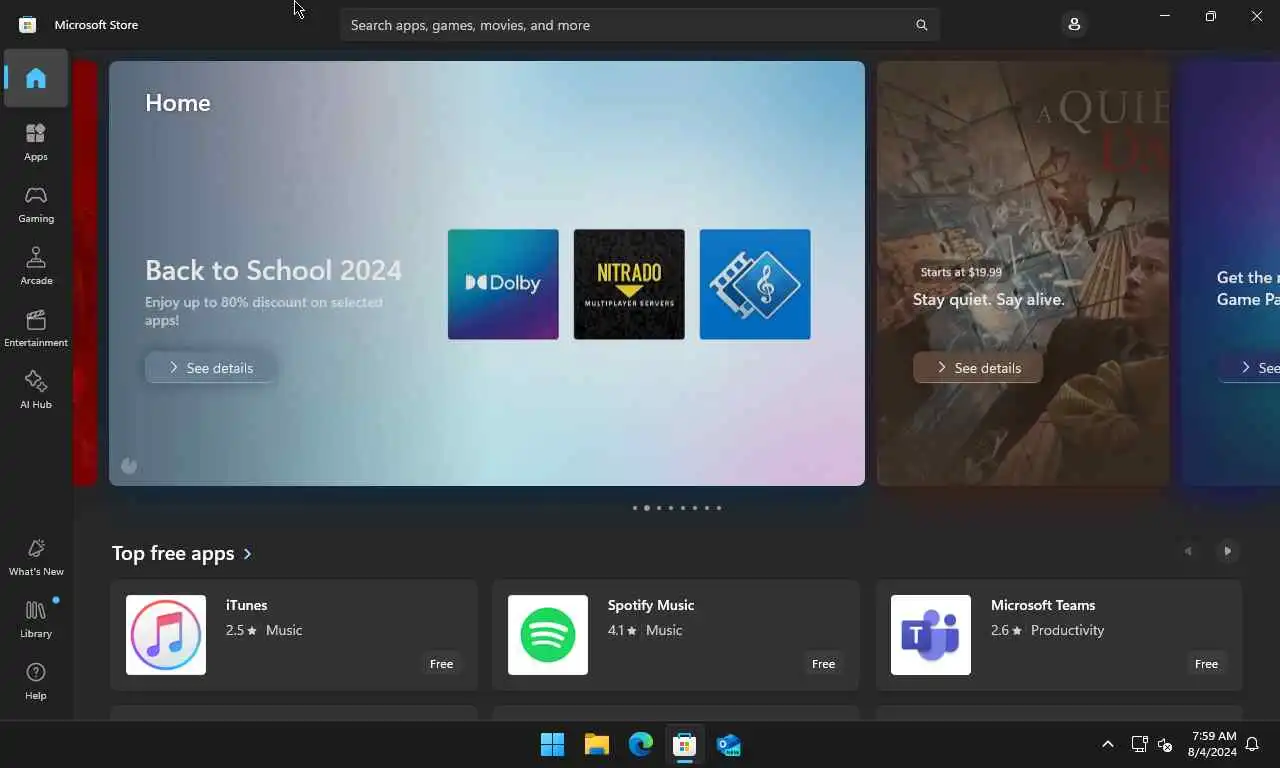Viewport: 1280px width, 768px height.
Task: Click the Free button for Spotify Music
Action: tap(823, 664)
